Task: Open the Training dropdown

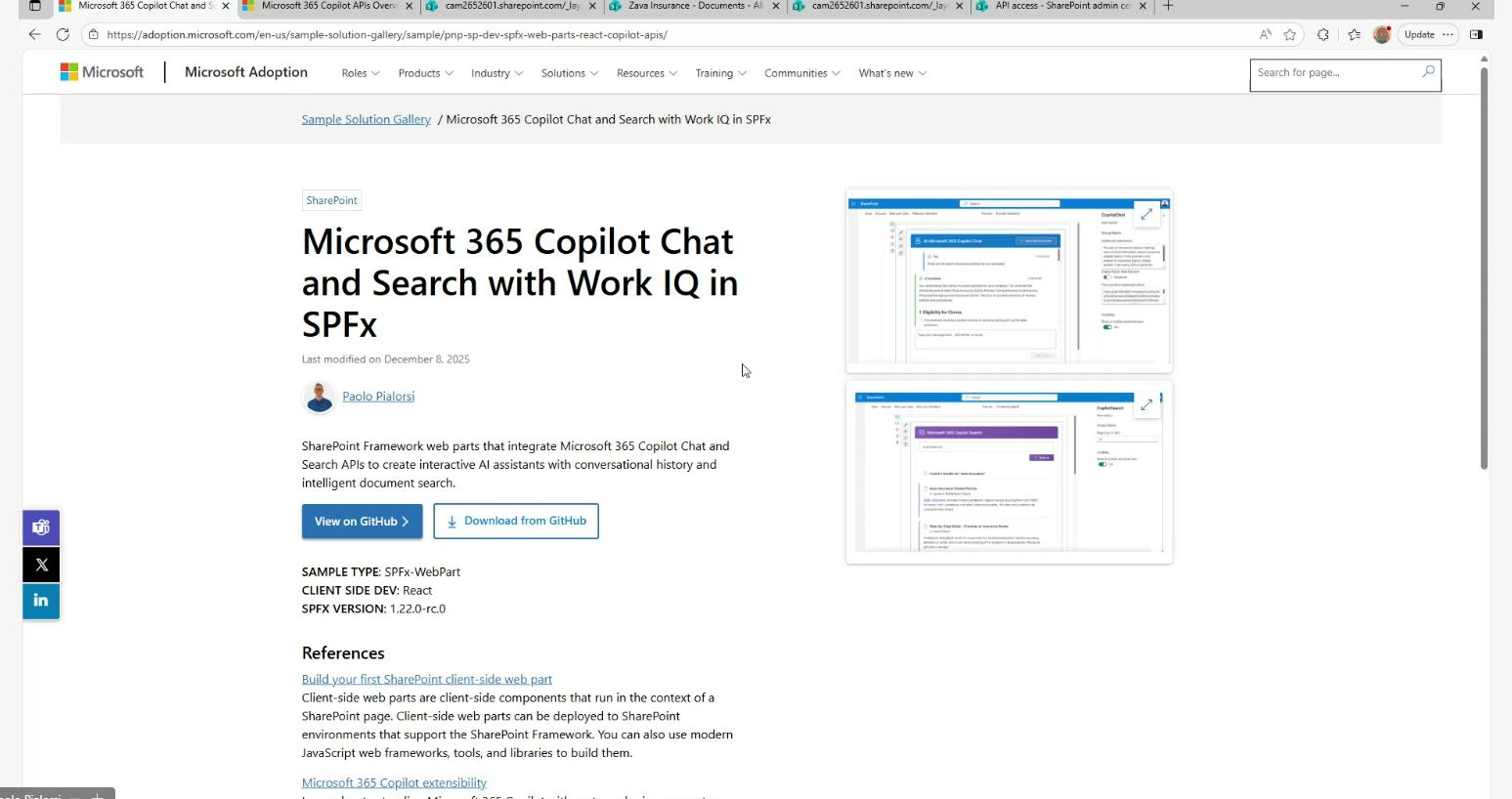Action: [721, 73]
